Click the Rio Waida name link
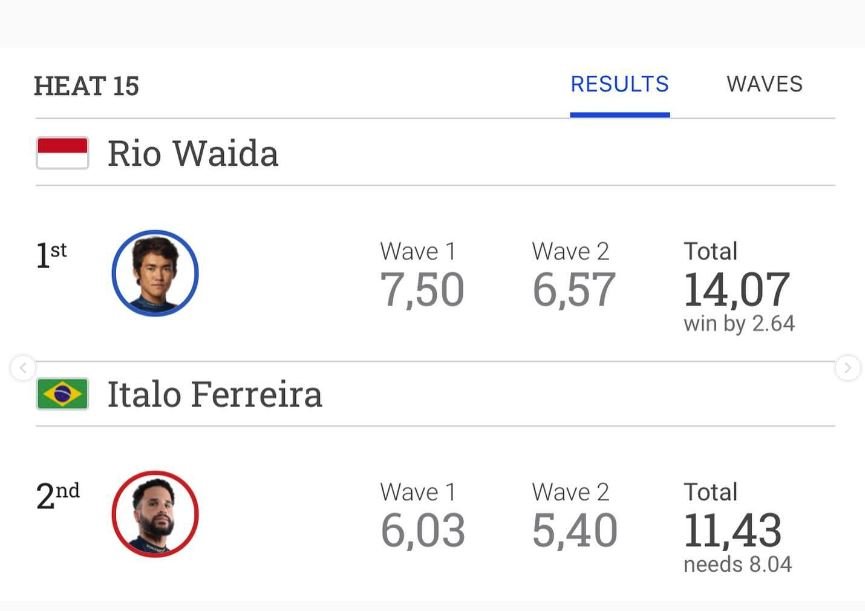 (x=193, y=153)
